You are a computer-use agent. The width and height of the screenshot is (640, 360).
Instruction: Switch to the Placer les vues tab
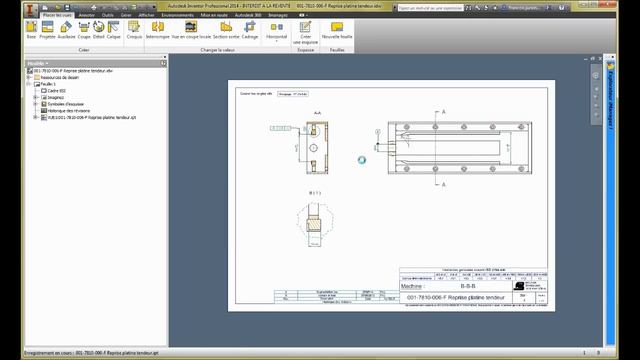(x=57, y=15)
